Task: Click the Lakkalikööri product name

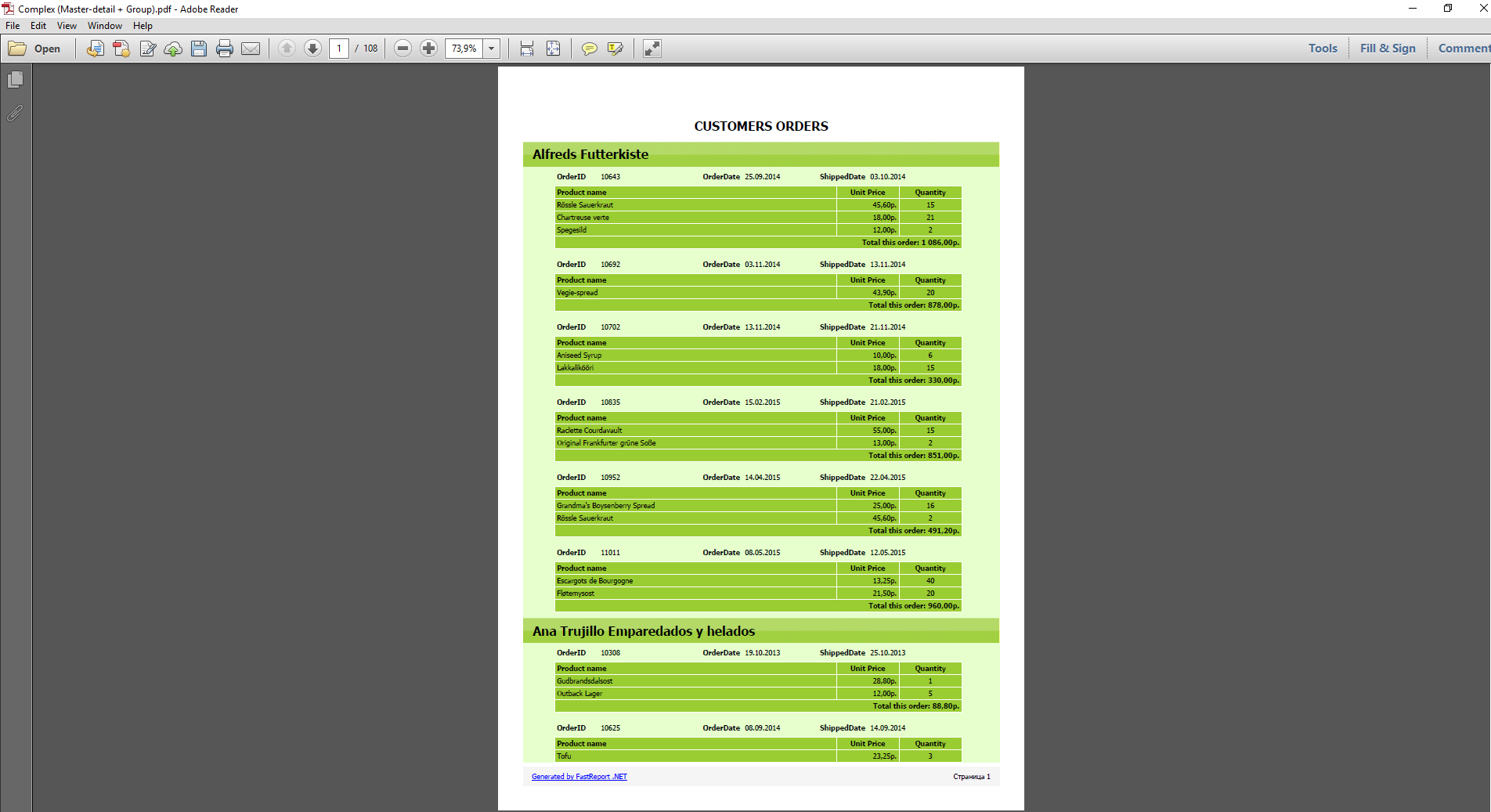Action: (576, 368)
